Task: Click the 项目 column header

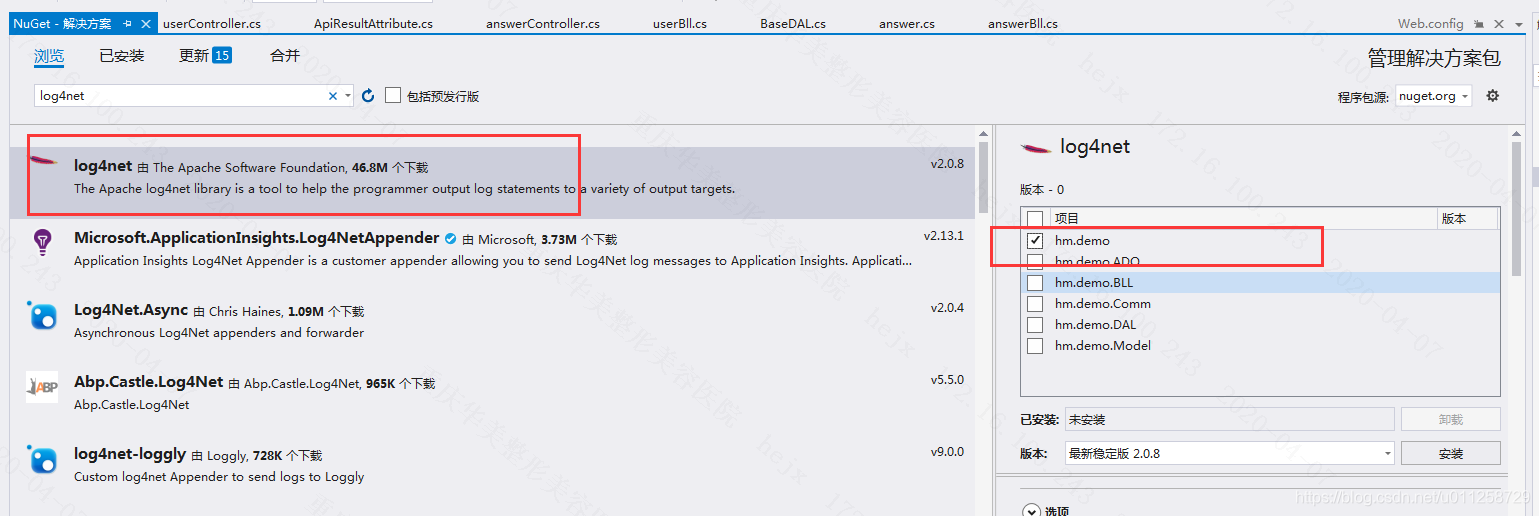Action: (1244, 218)
